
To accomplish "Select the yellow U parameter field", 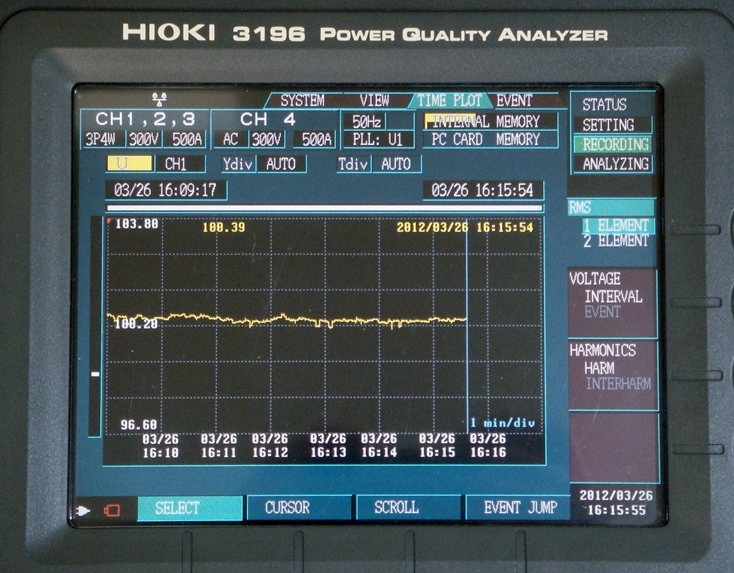I will (x=130, y=164).
